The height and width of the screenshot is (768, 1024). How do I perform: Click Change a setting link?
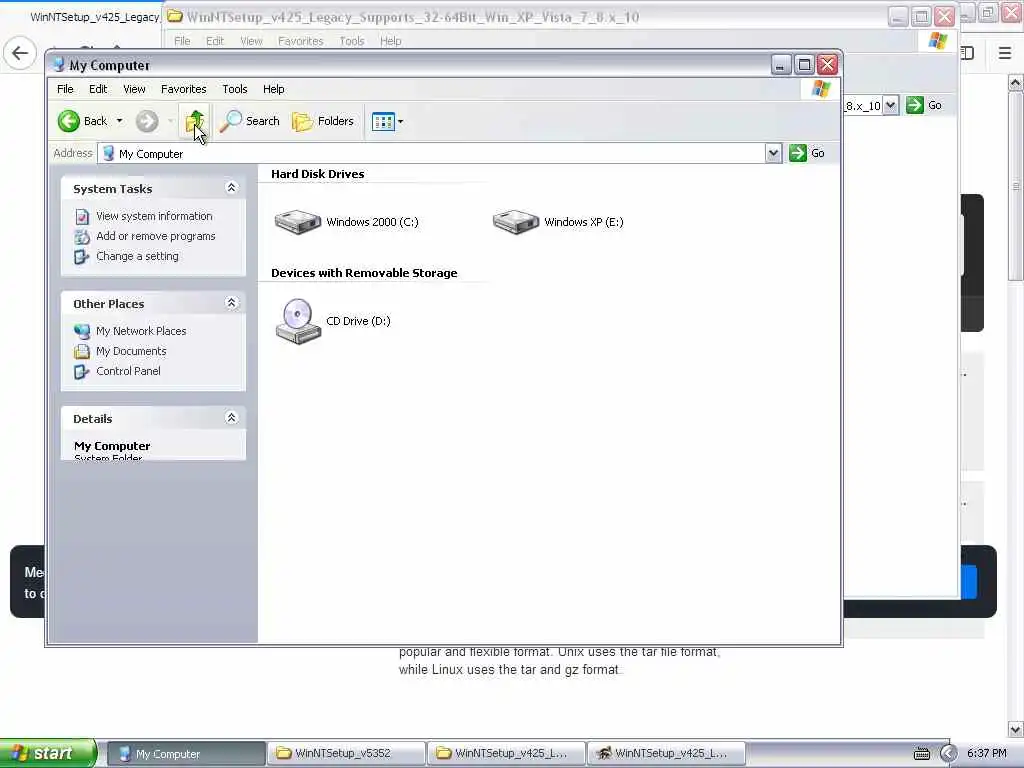[137, 256]
